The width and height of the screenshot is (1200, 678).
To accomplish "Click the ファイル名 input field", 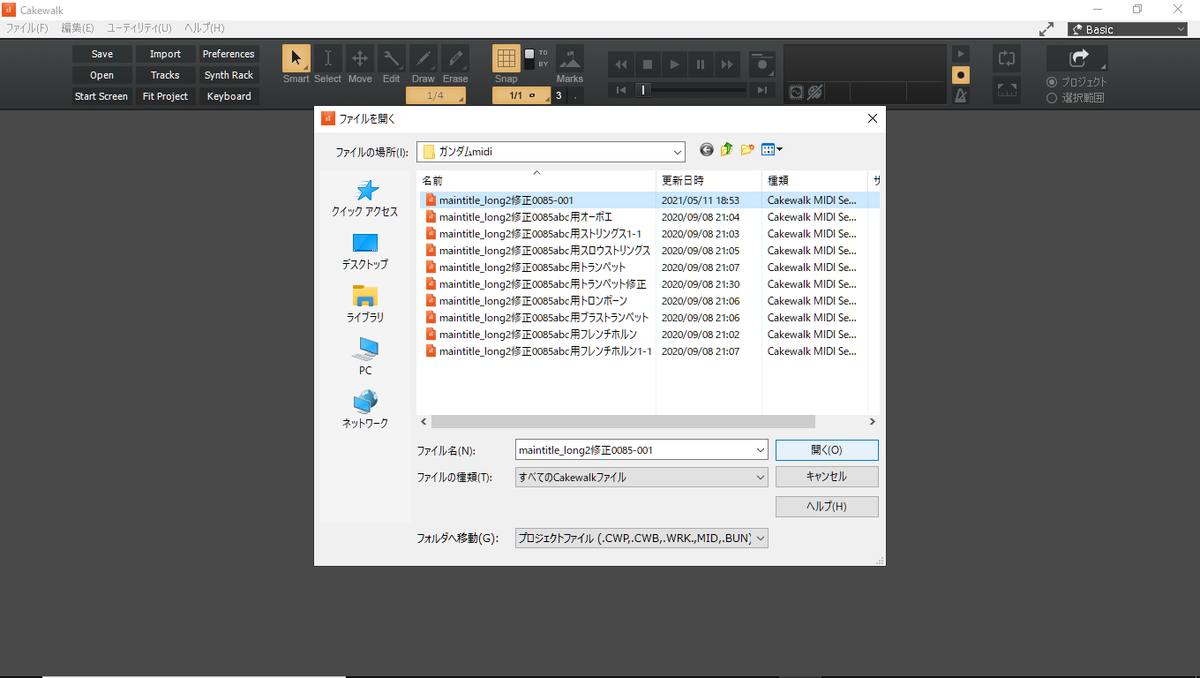I will [x=641, y=450].
